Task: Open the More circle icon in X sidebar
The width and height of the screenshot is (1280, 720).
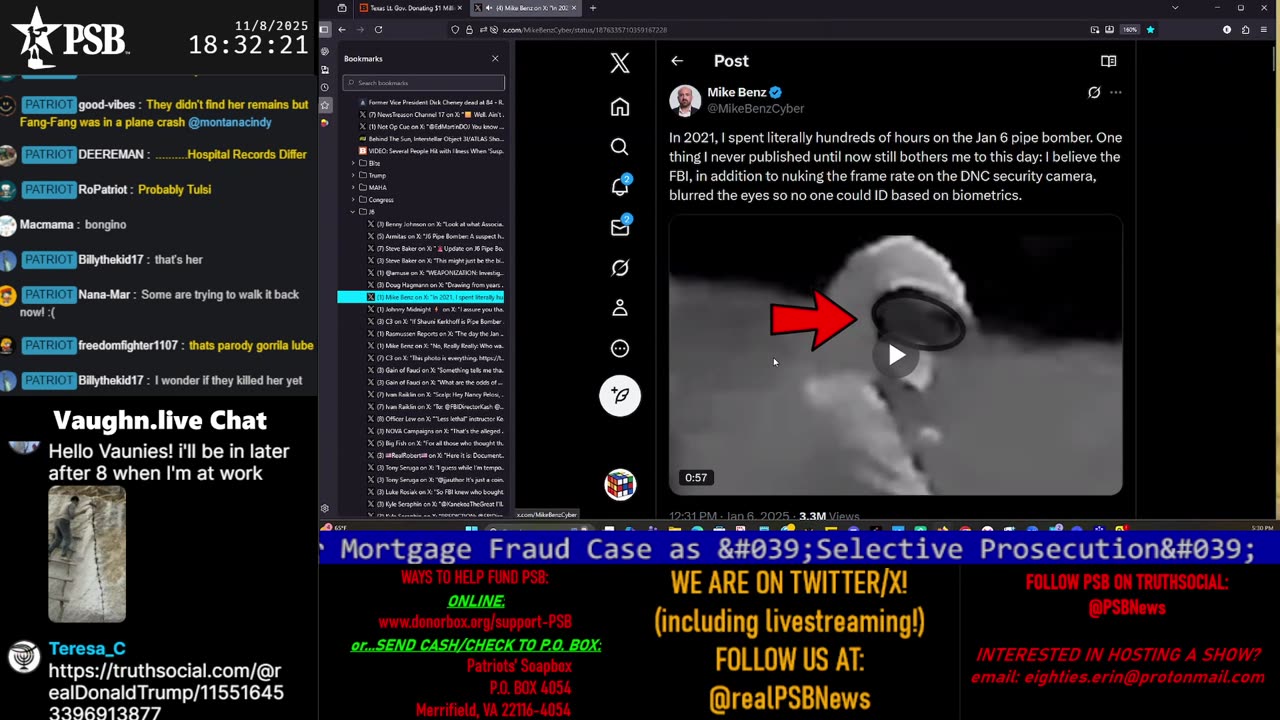Action: [x=620, y=348]
